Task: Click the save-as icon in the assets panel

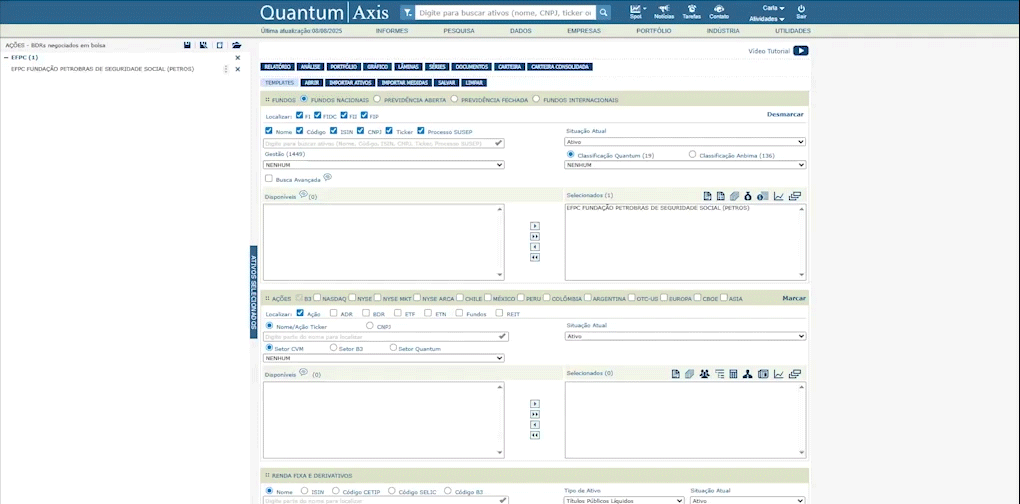Action: pos(204,46)
